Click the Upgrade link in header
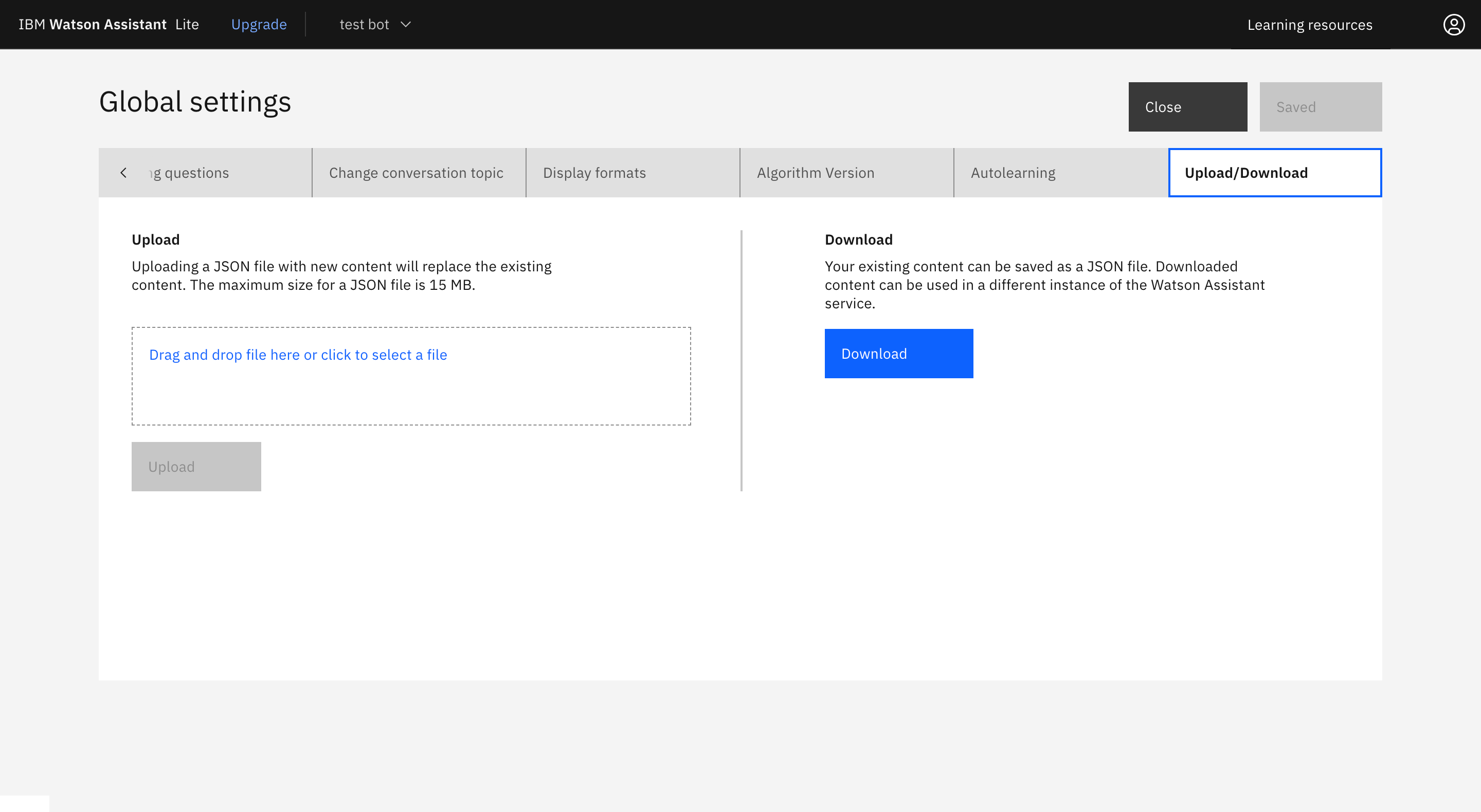The height and width of the screenshot is (812, 1481). 259,25
